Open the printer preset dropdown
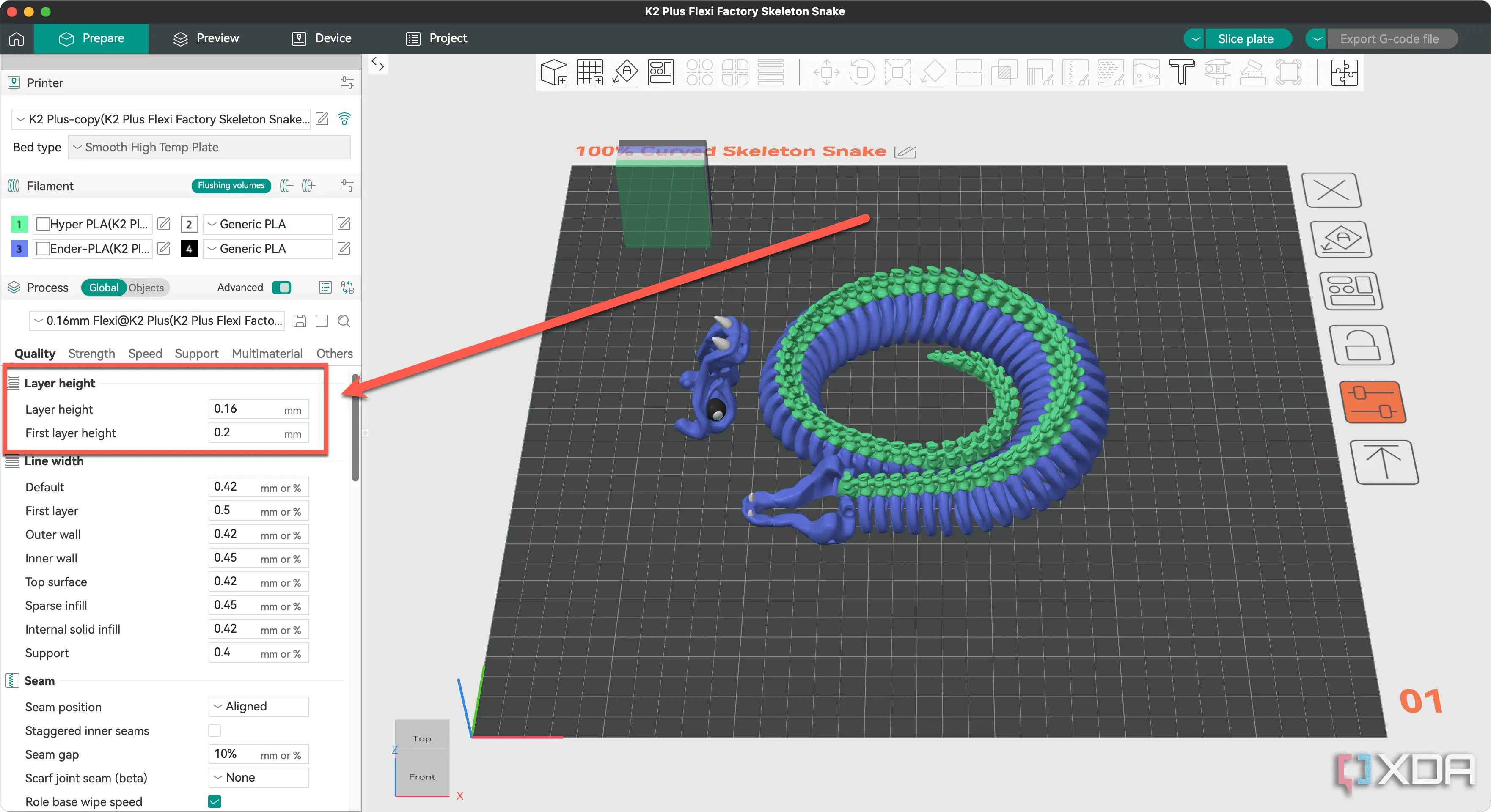This screenshot has height=812, width=1491. pos(162,119)
